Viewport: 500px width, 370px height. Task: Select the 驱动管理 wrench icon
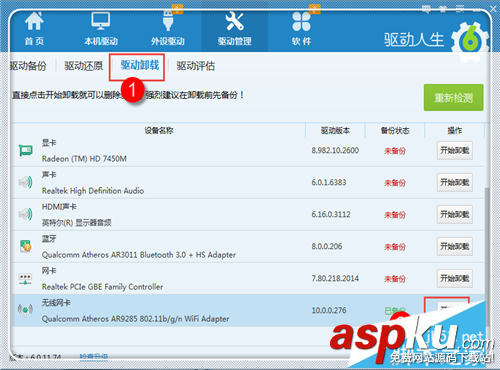pos(234,22)
